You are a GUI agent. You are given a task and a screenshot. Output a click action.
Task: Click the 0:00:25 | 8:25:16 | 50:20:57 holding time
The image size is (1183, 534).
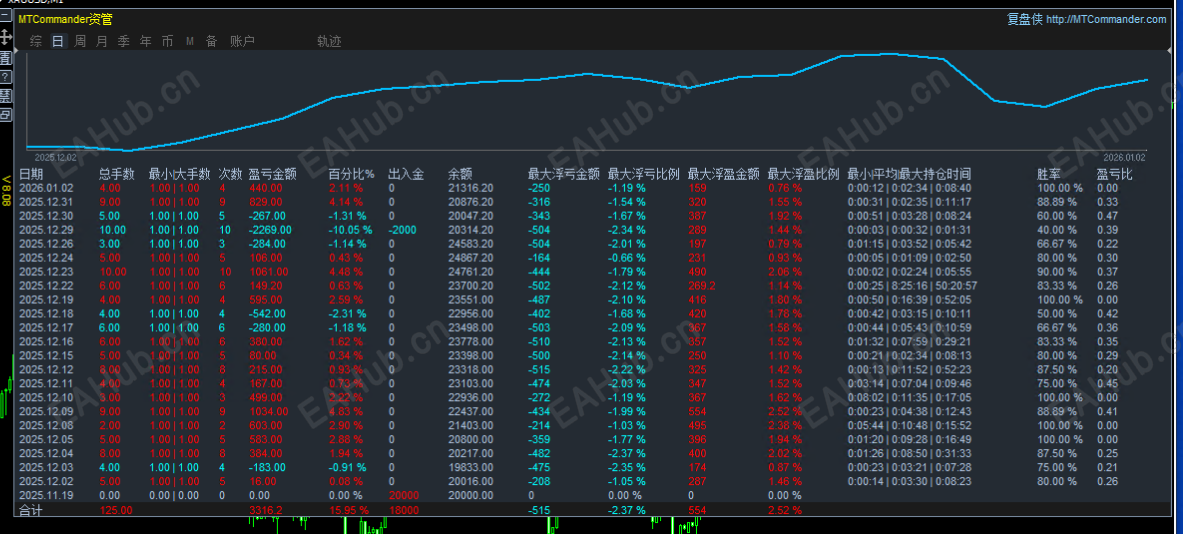pyautogui.click(x=912, y=286)
